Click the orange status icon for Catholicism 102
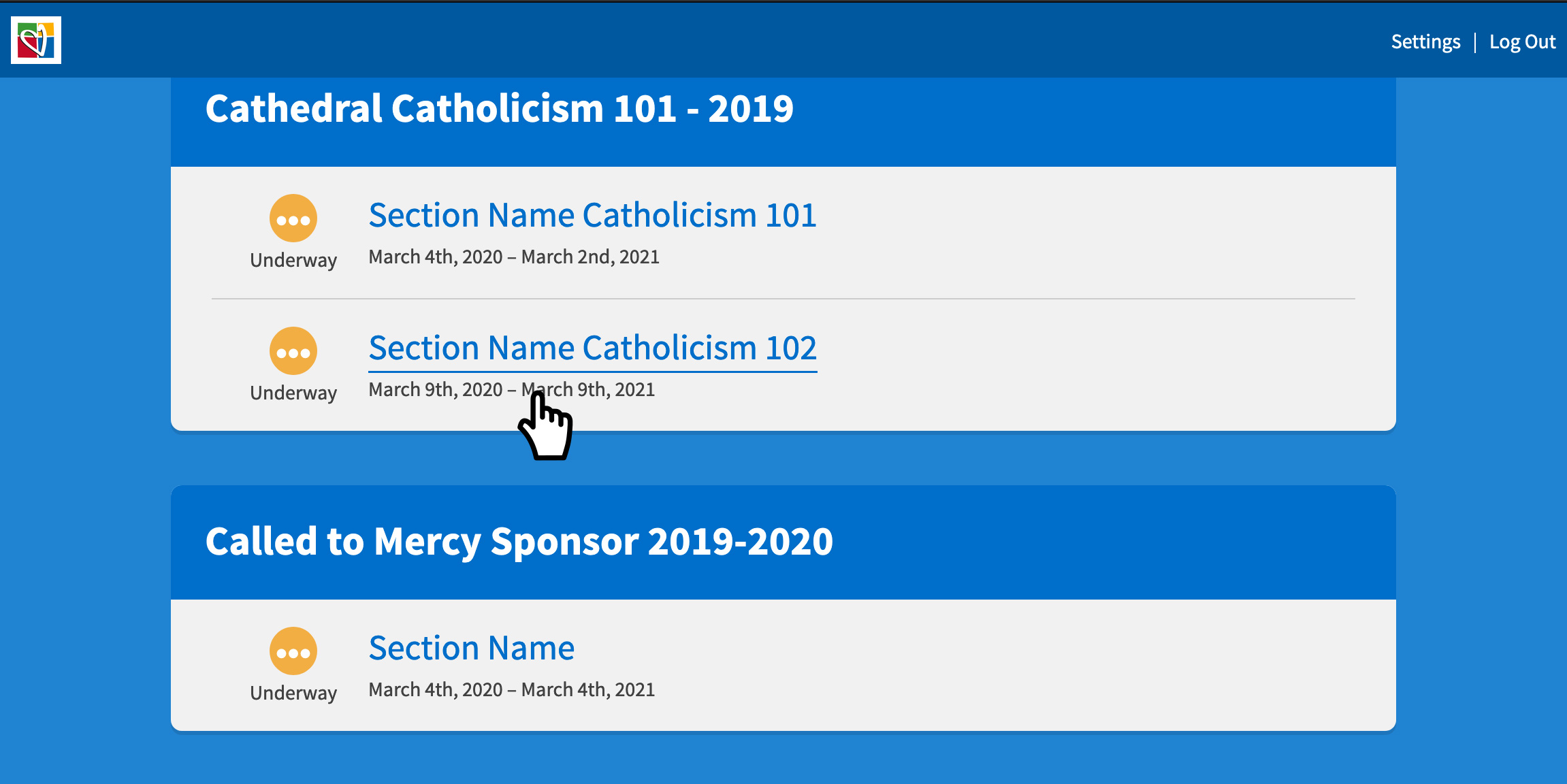This screenshot has height=784, width=1567. (x=293, y=351)
